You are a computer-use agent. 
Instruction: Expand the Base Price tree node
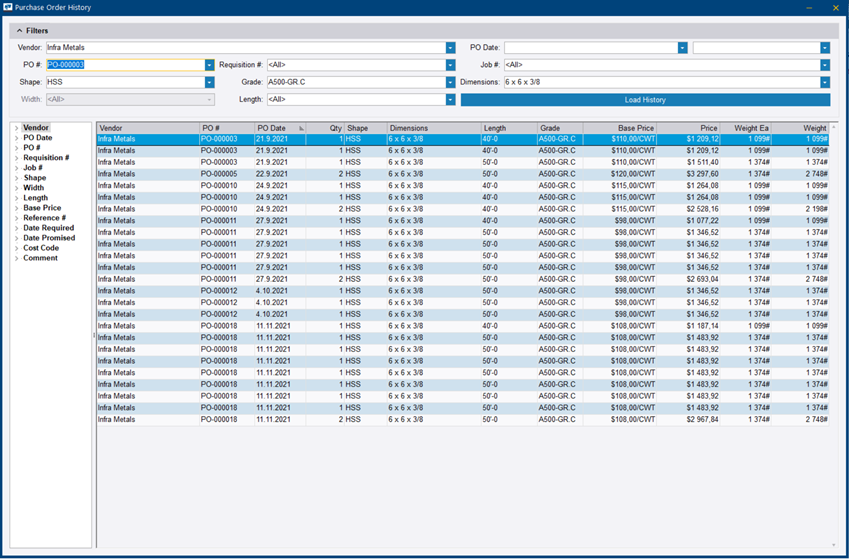tap(15, 208)
